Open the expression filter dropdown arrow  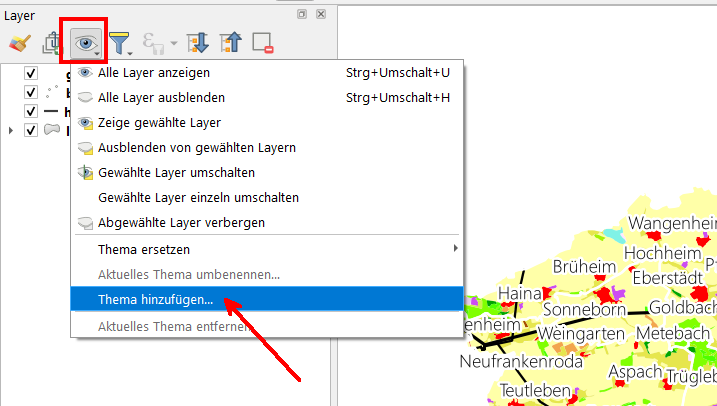click(174, 44)
